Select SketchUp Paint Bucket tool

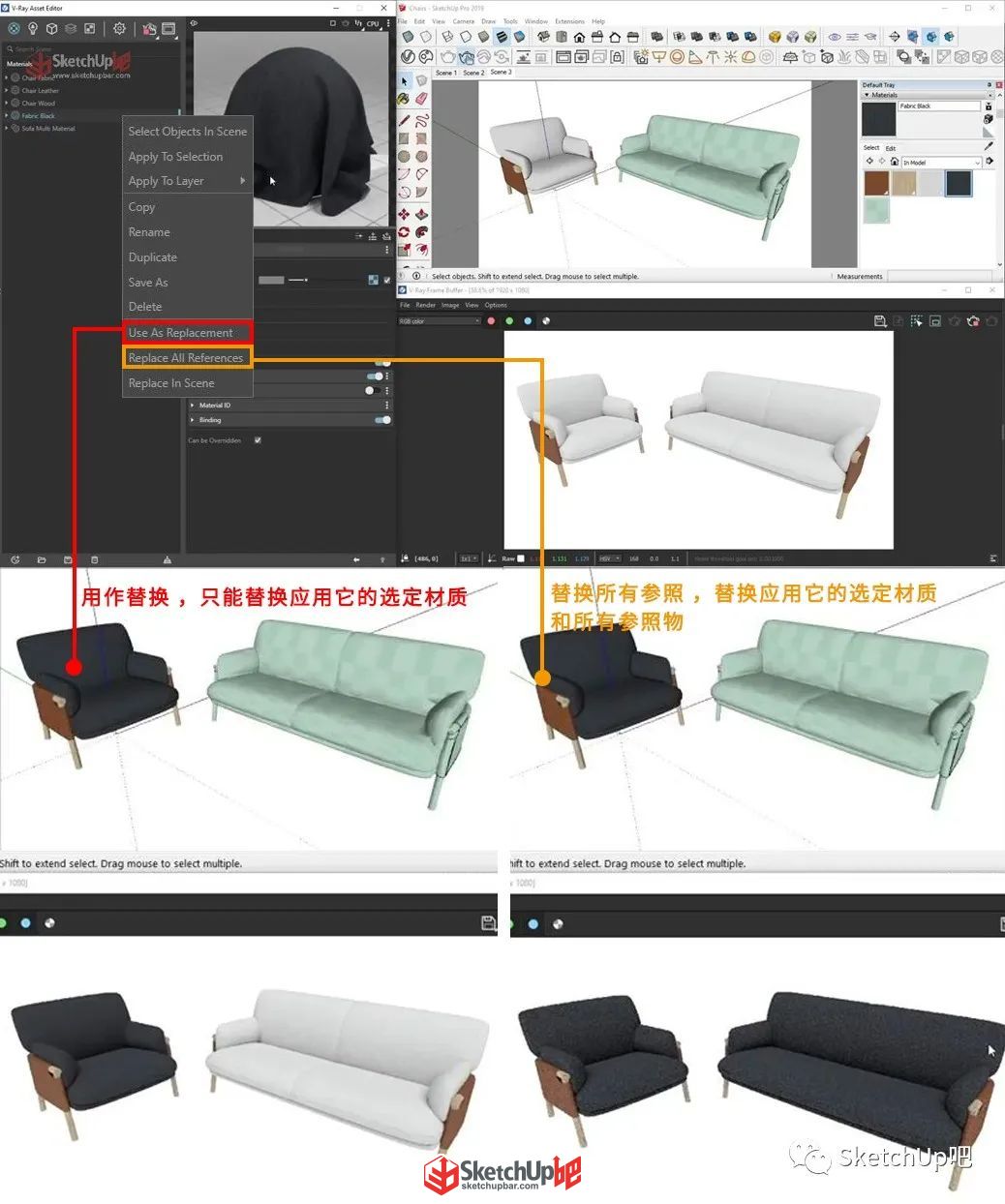[x=404, y=99]
